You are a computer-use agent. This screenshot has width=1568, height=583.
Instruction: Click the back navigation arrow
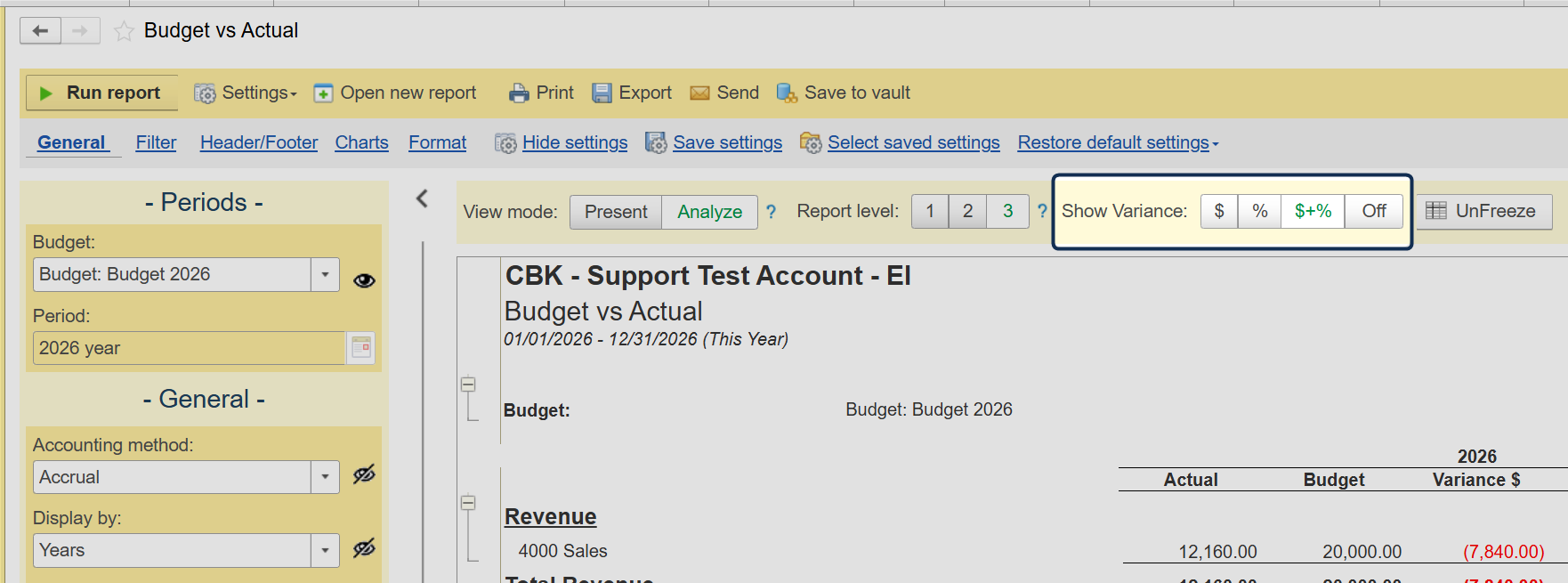pos(40,31)
